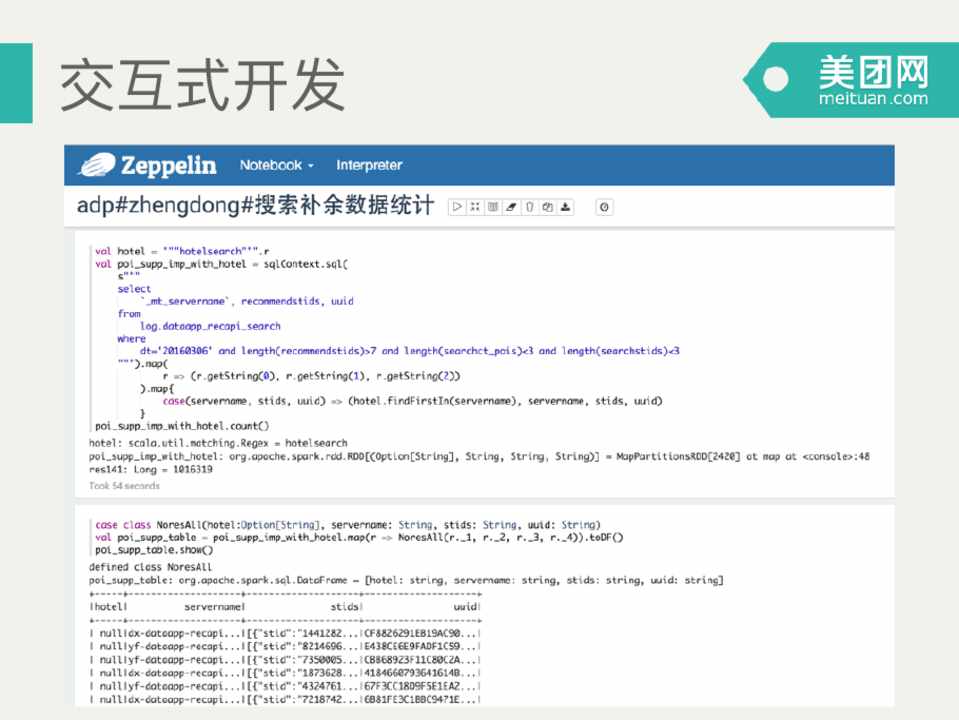Click the notebook title adp#zhengdong#搜索补余数据统计
Viewport: 959px width, 720px height.
coord(255,206)
